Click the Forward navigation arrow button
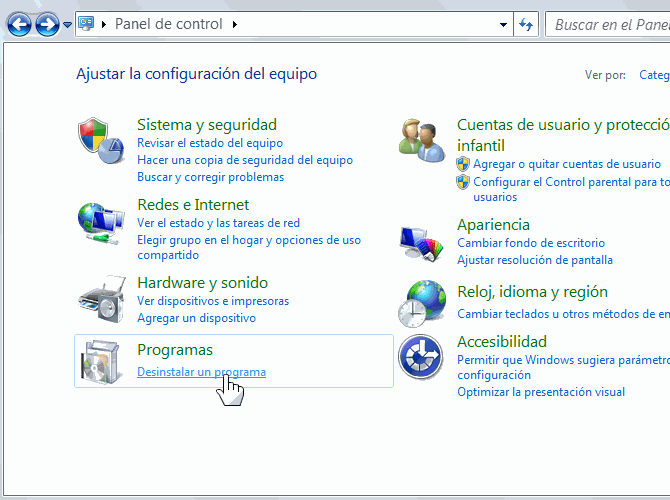670x500 pixels. point(47,24)
